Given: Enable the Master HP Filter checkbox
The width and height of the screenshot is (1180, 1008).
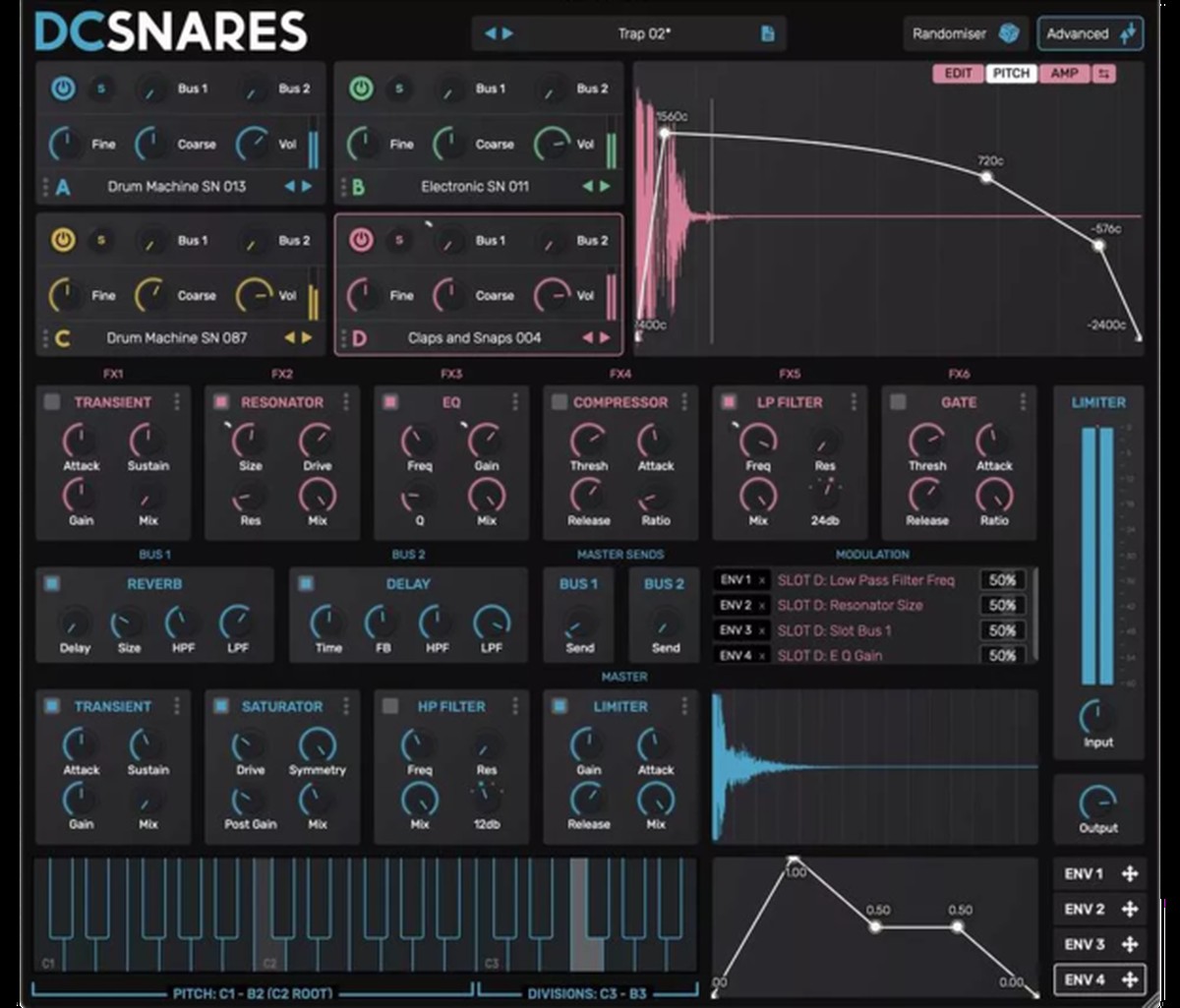Looking at the screenshot, I should coord(390,706).
